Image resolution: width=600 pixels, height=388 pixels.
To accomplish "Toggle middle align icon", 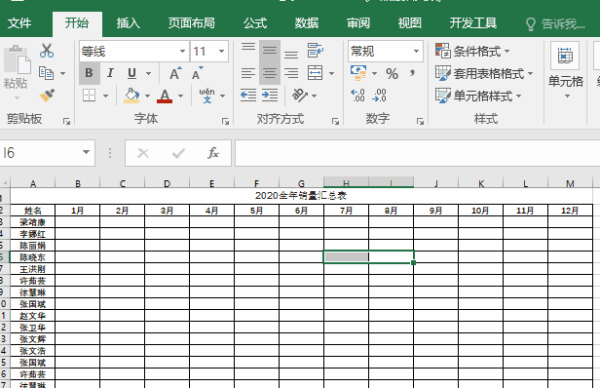I will tap(269, 51).
